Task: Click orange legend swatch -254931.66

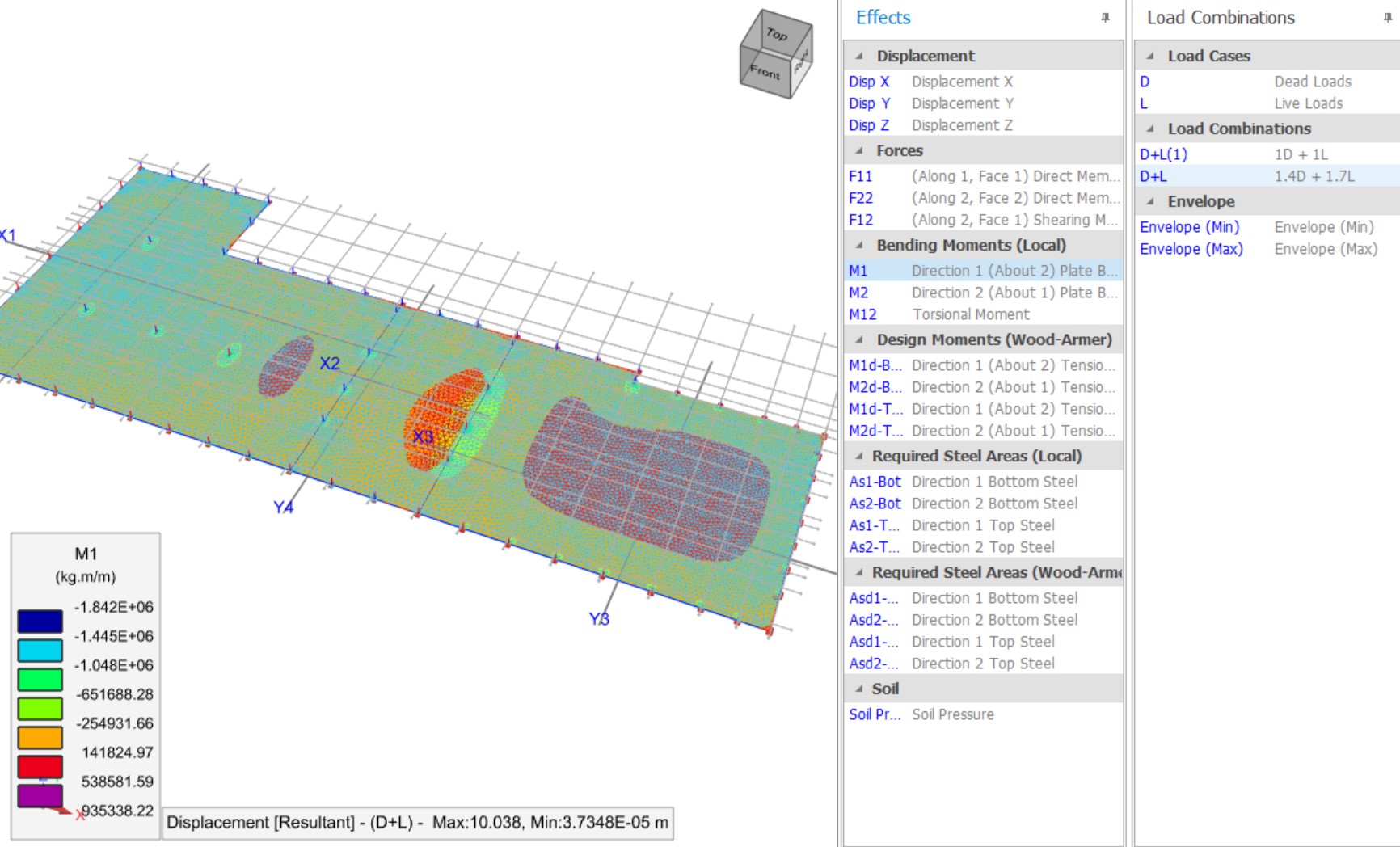Action: [40, 737]
